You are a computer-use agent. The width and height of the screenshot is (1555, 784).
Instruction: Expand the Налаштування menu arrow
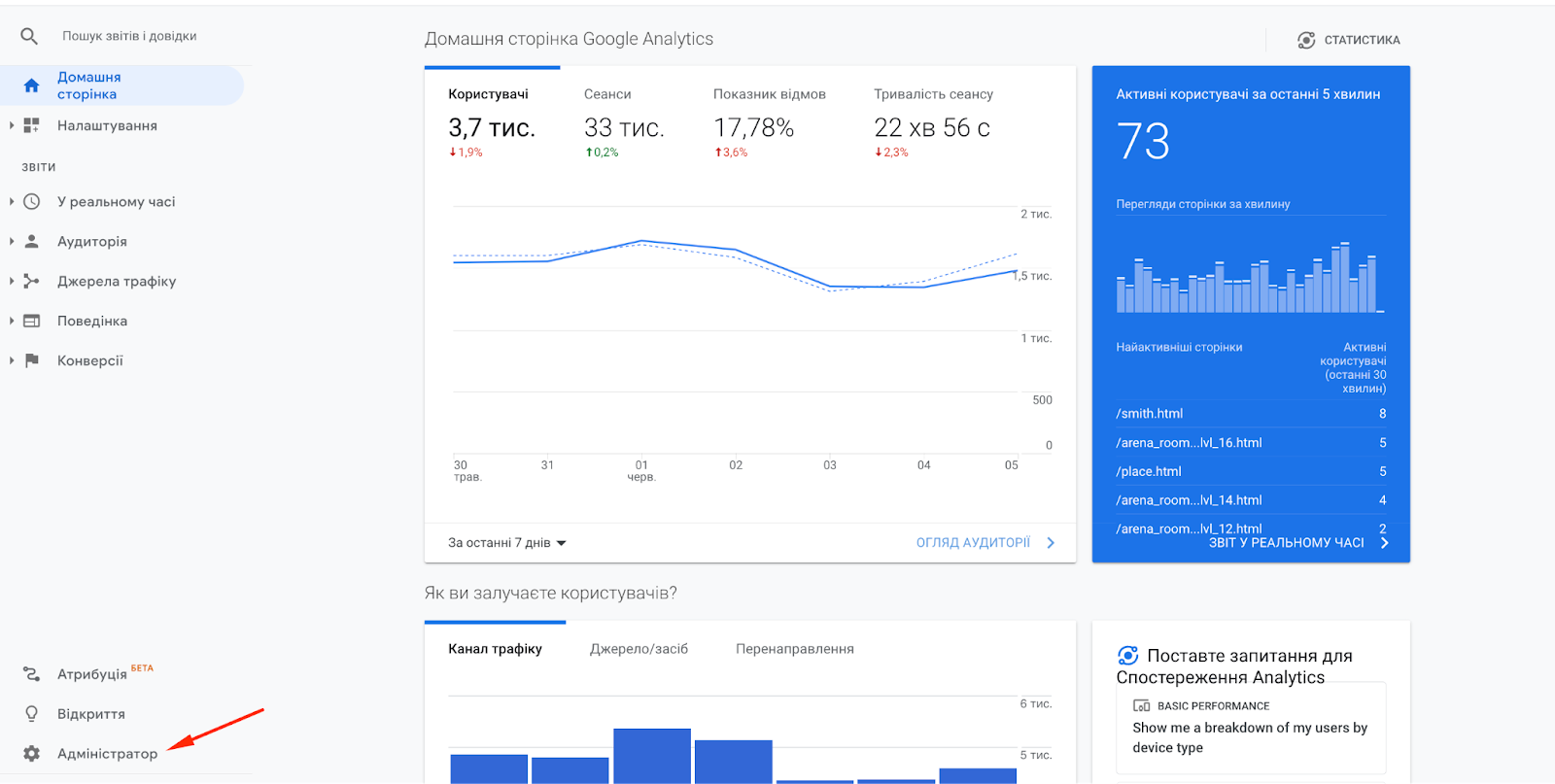[12, 125]
